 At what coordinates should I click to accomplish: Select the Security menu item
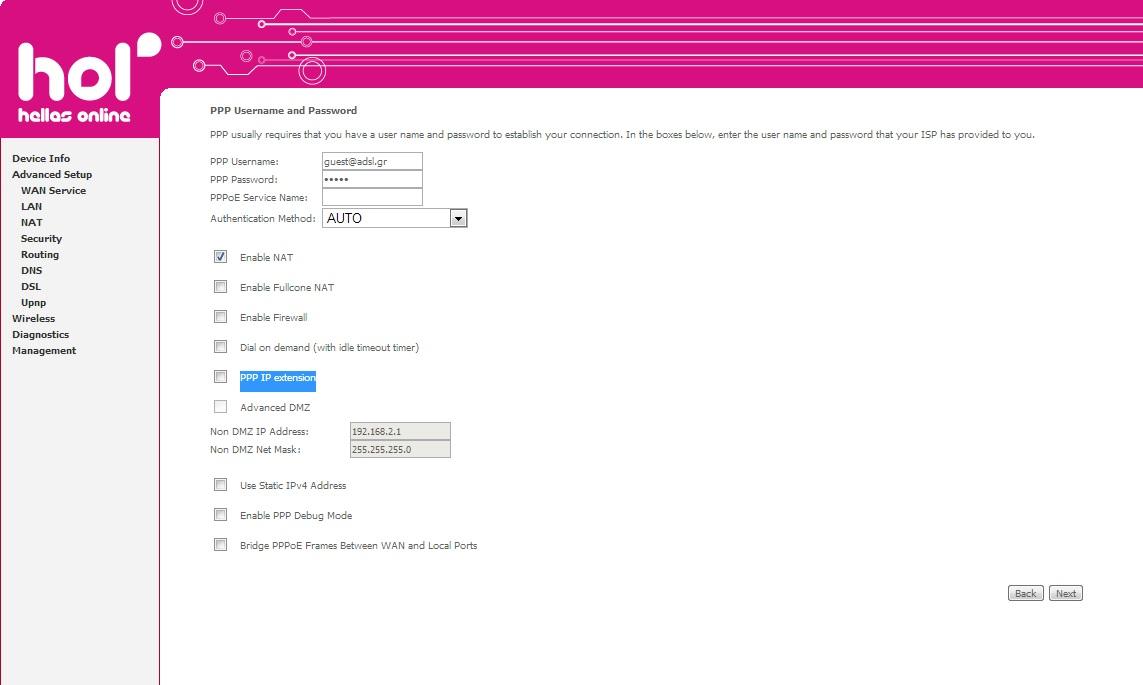tap(41, 238)
